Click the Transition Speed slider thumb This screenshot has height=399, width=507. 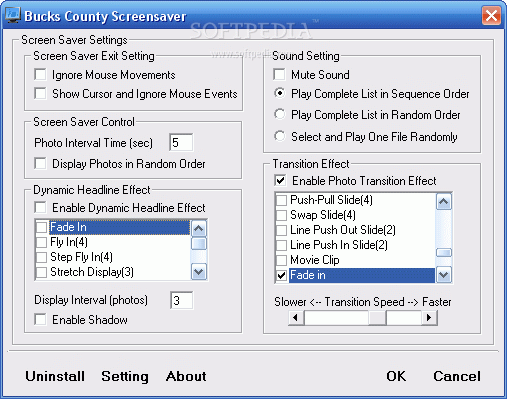coord(377,317)
